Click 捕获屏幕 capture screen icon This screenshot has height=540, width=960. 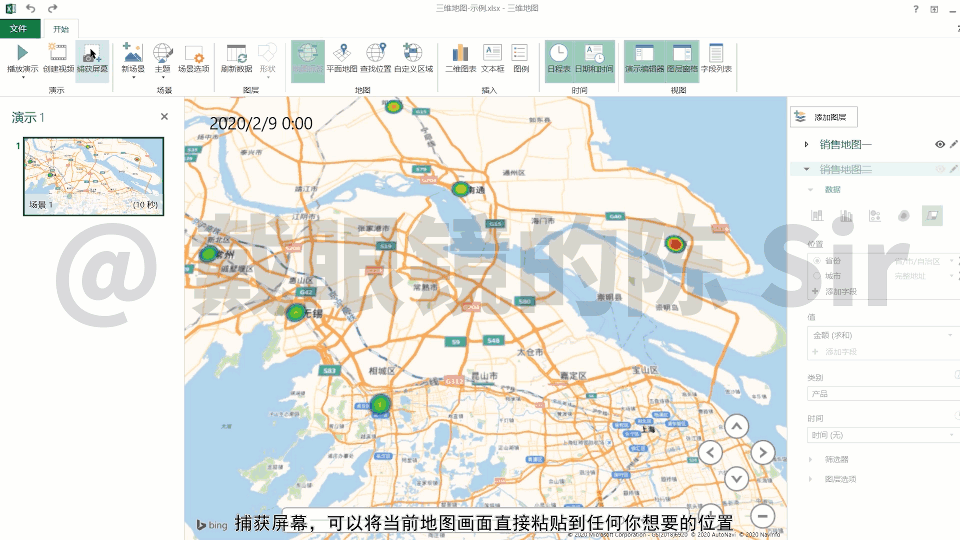(92, 53)
